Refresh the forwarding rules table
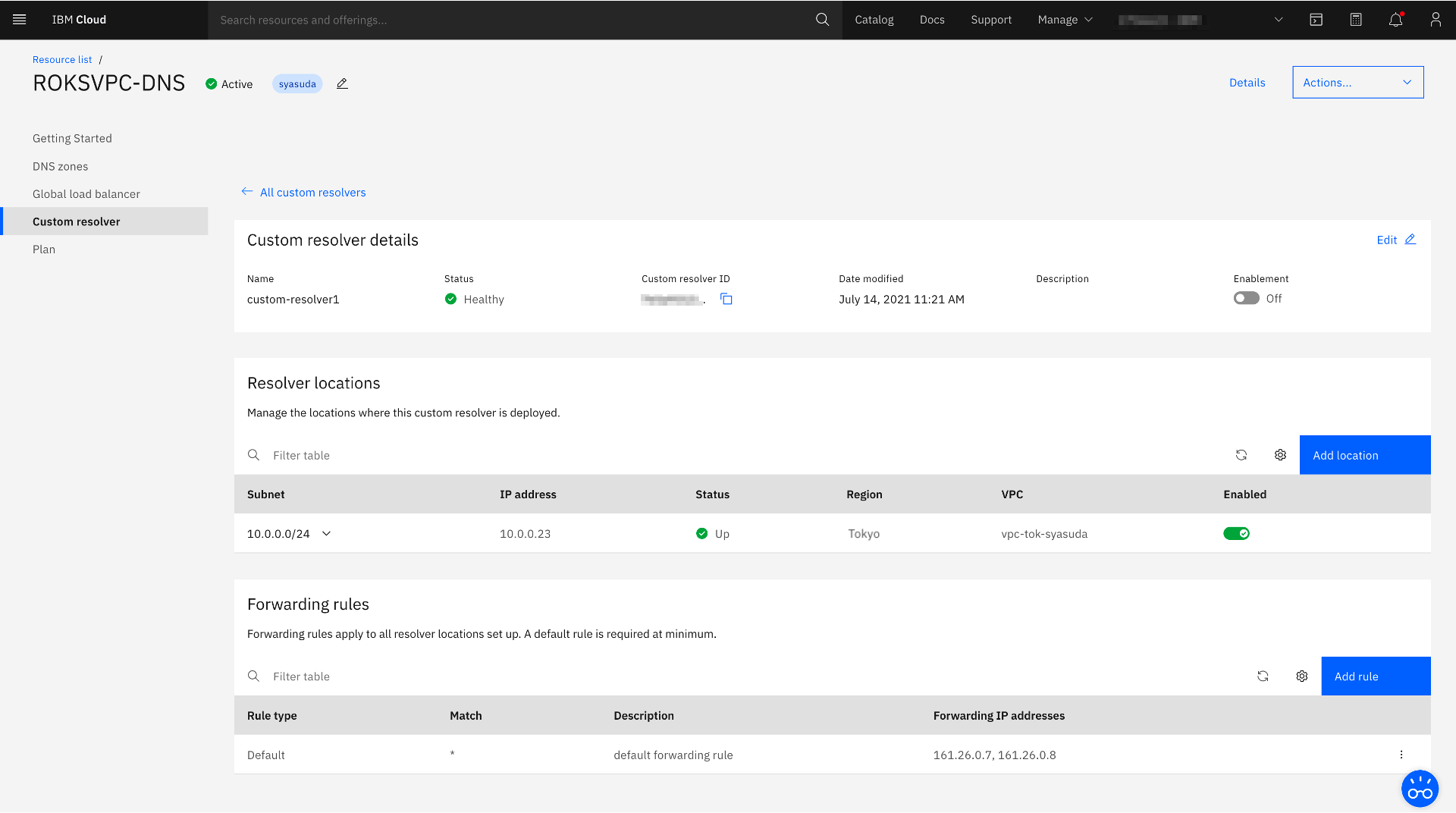The image size is (1456, 813). click(1263, 676)
